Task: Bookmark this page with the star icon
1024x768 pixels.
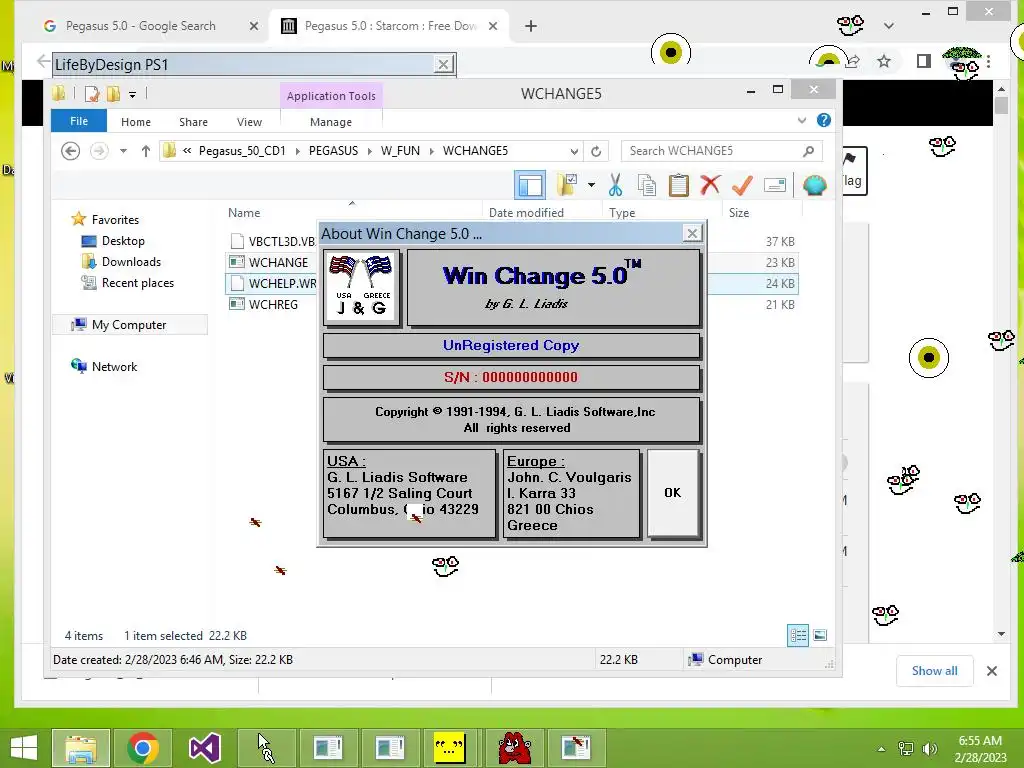Action: [884, 61]
